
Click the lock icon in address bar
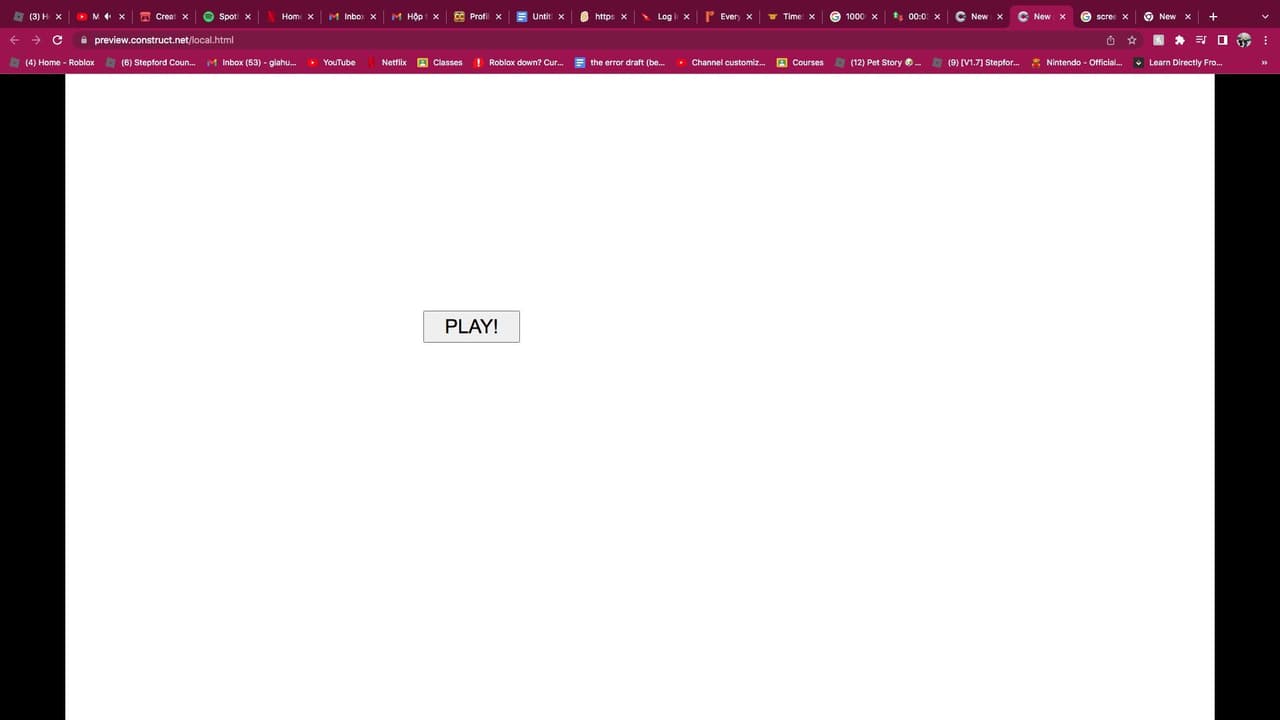click(x=84, y=40)
